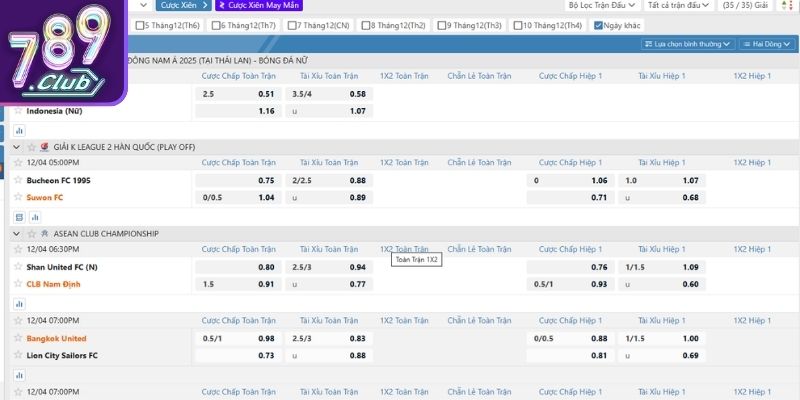This screenshot has width=800, height=400.
Task: Star the Shan United FC (N) match
Action: 18,267
